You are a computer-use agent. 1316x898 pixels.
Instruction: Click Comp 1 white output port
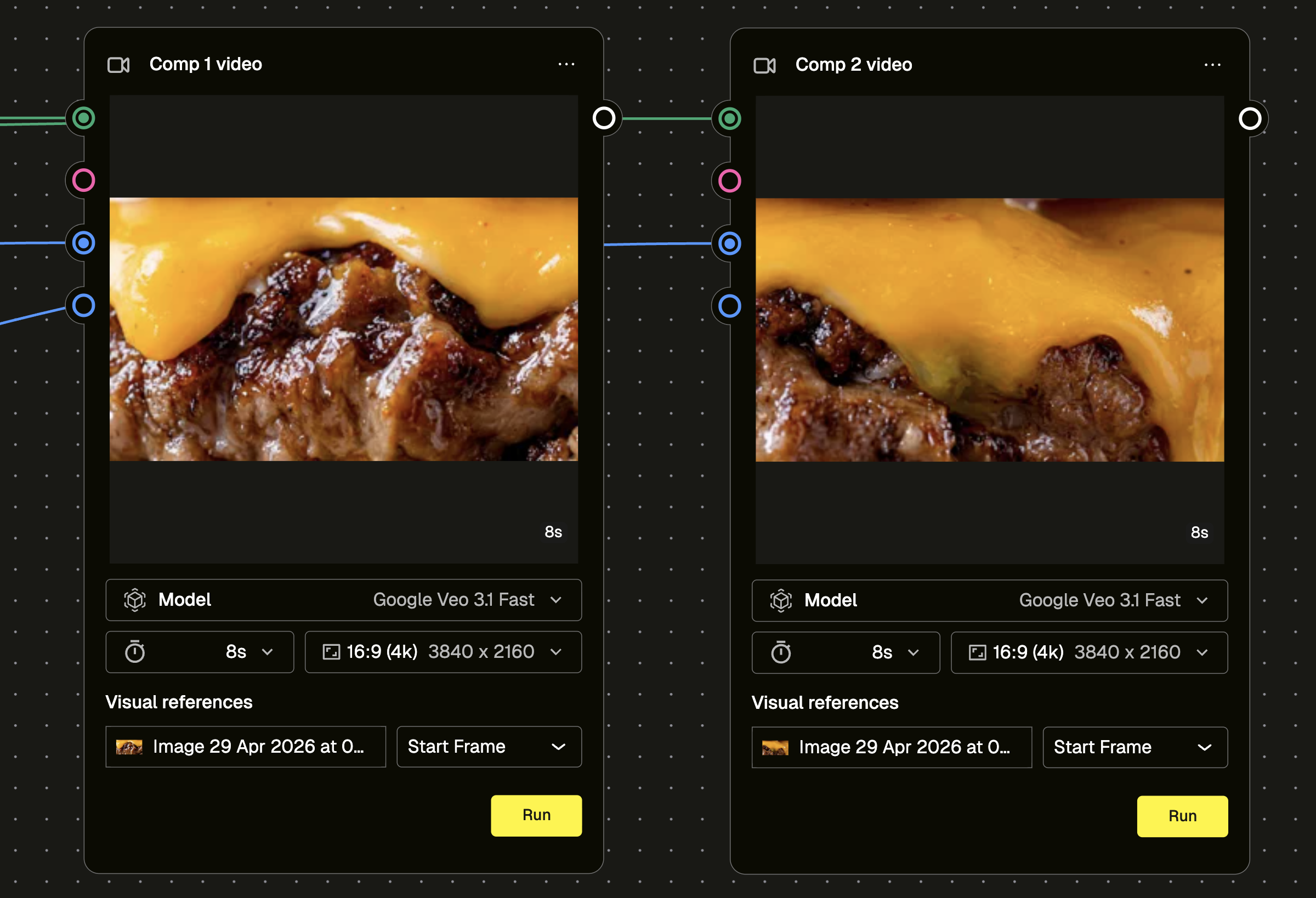coord(604,118)
